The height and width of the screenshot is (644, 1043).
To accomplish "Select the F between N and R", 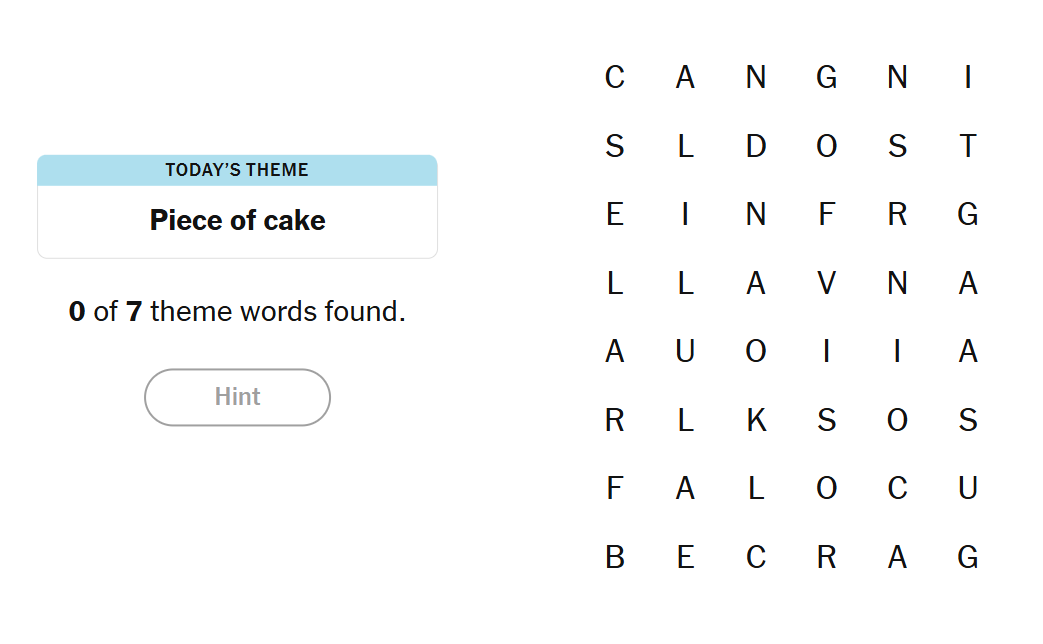I will [826, 214].
